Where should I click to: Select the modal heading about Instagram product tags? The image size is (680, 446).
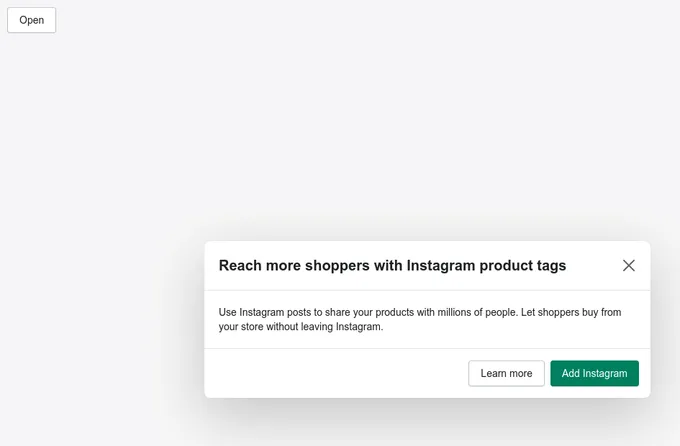[x=392, y=266]
